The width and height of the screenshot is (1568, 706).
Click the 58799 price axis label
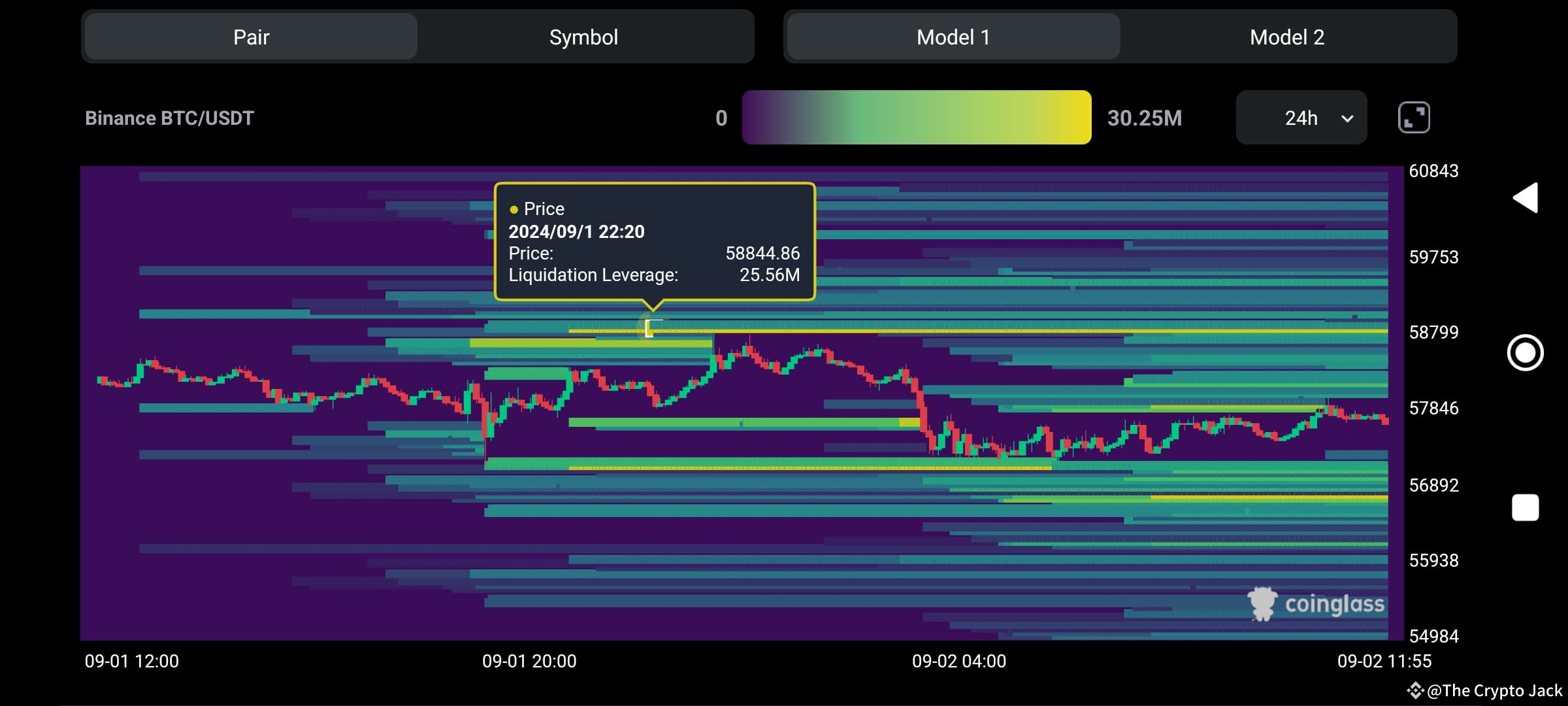point(1433,332)
